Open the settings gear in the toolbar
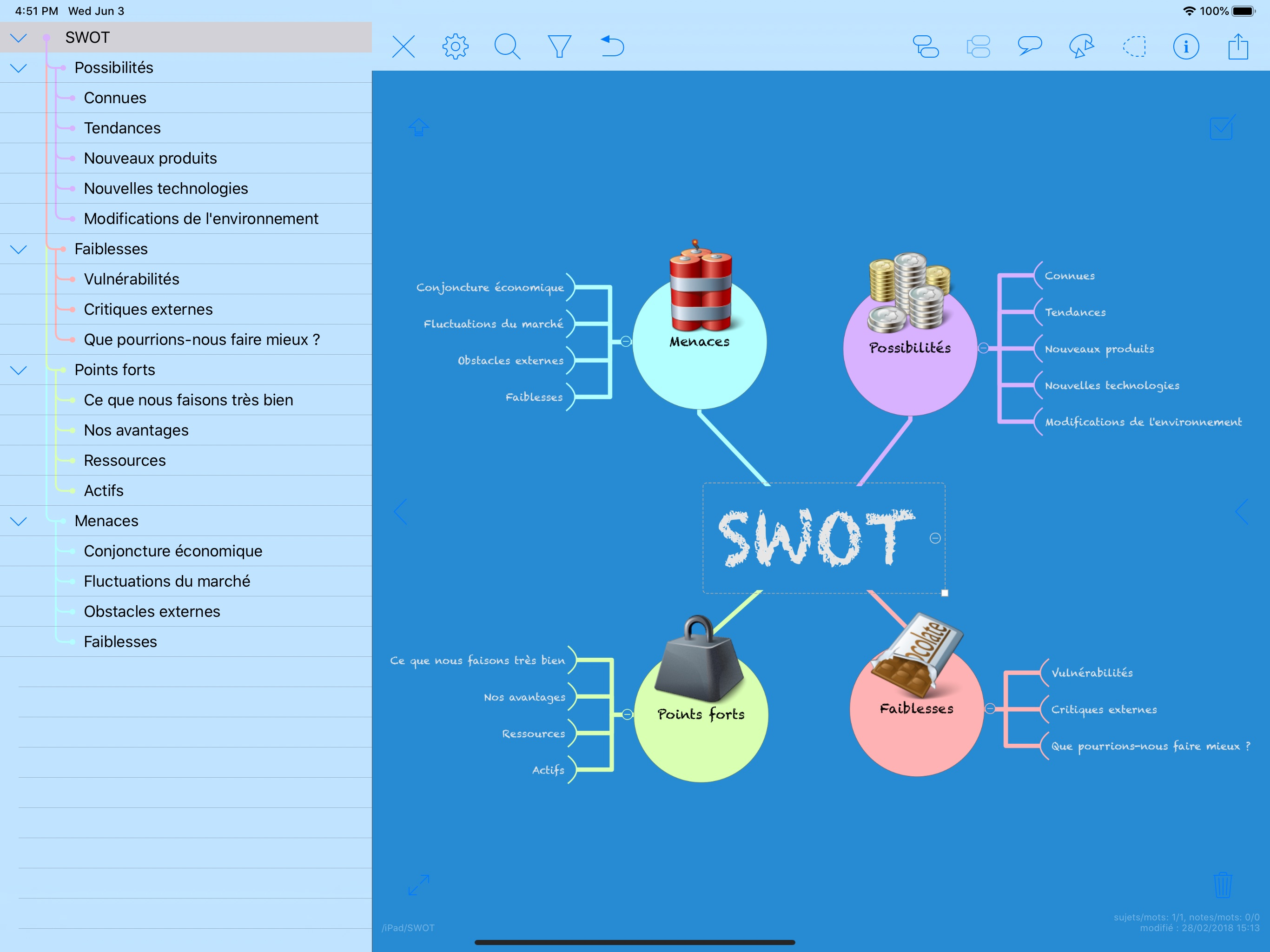 (x=455, y=46)
